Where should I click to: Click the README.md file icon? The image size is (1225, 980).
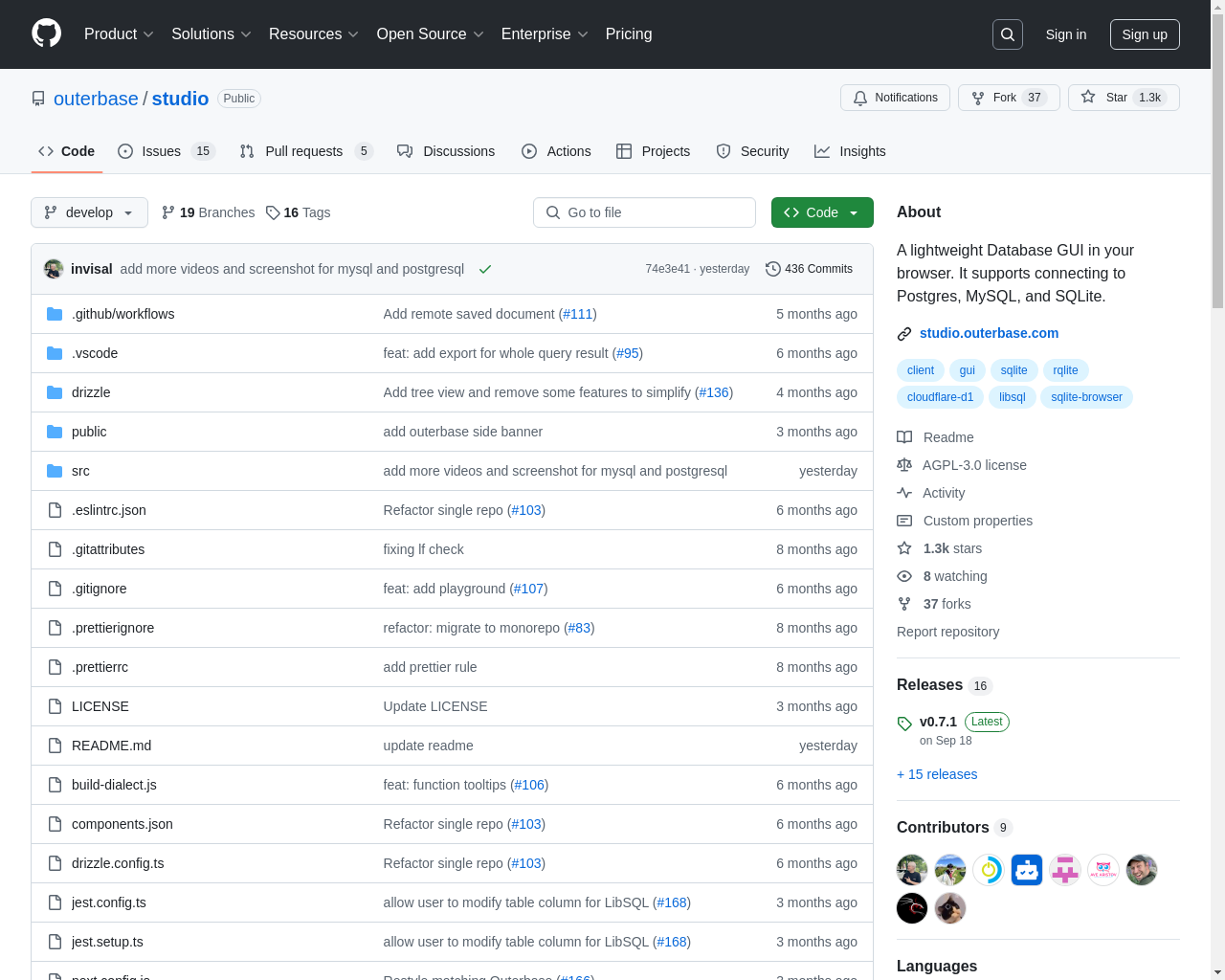(55, 746)
